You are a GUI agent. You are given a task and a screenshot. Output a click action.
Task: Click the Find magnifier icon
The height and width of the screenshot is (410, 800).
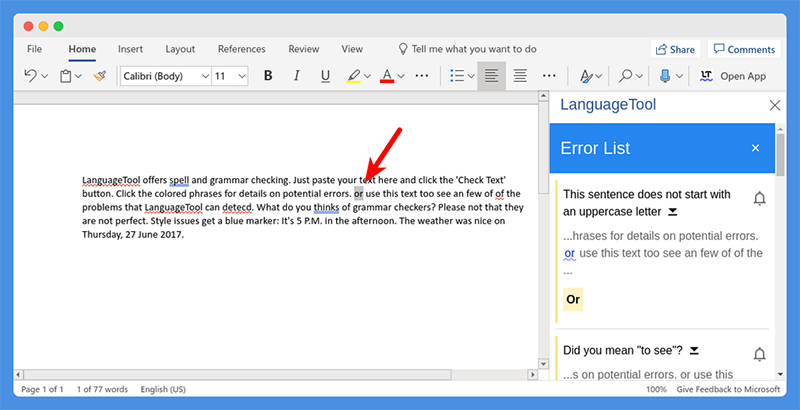[x=625, y=76]
